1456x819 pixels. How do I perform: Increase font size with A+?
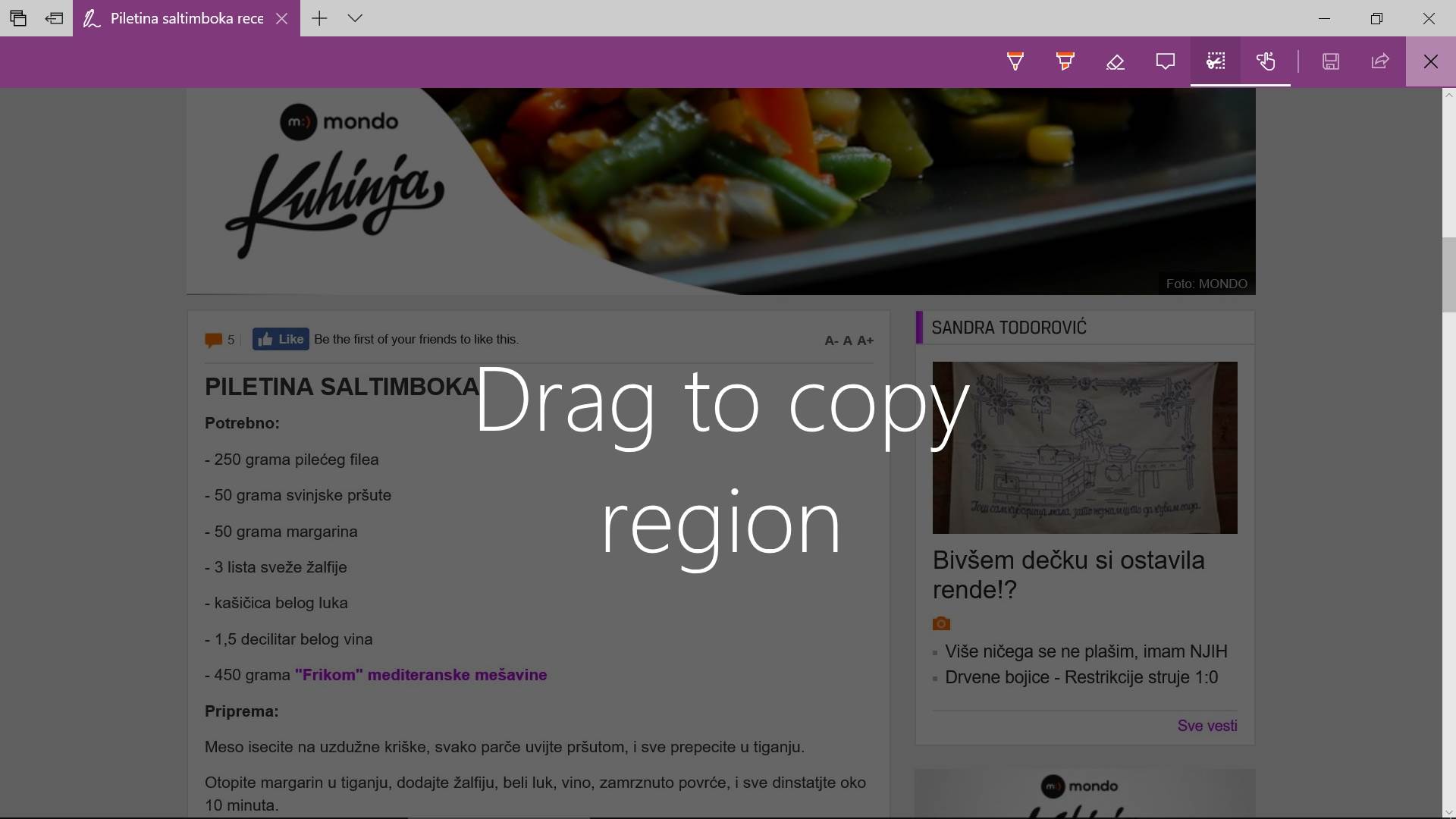(x=865, y=340)
